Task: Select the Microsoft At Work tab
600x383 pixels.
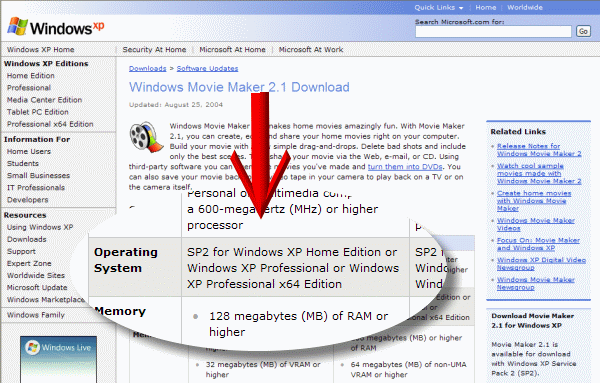Action: tap(311, 49)
